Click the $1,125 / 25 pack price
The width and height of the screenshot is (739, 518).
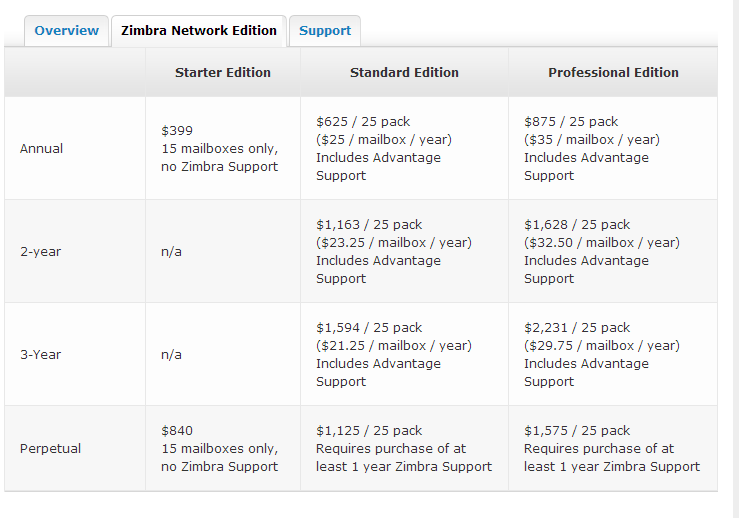point(369,431)
